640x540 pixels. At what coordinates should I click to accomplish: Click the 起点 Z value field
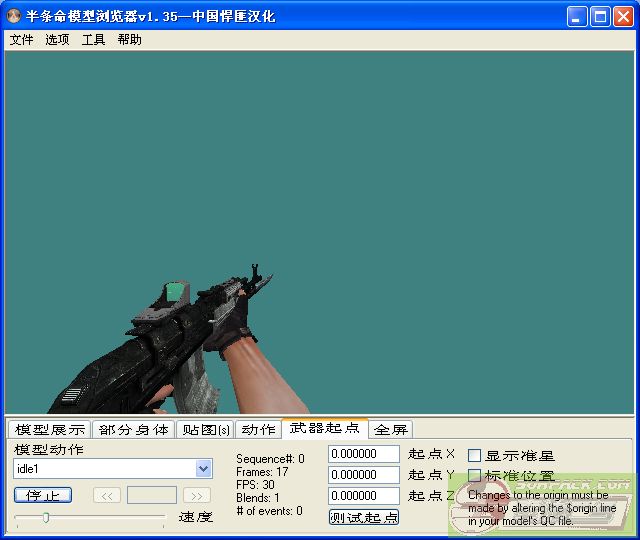(364, 496)
